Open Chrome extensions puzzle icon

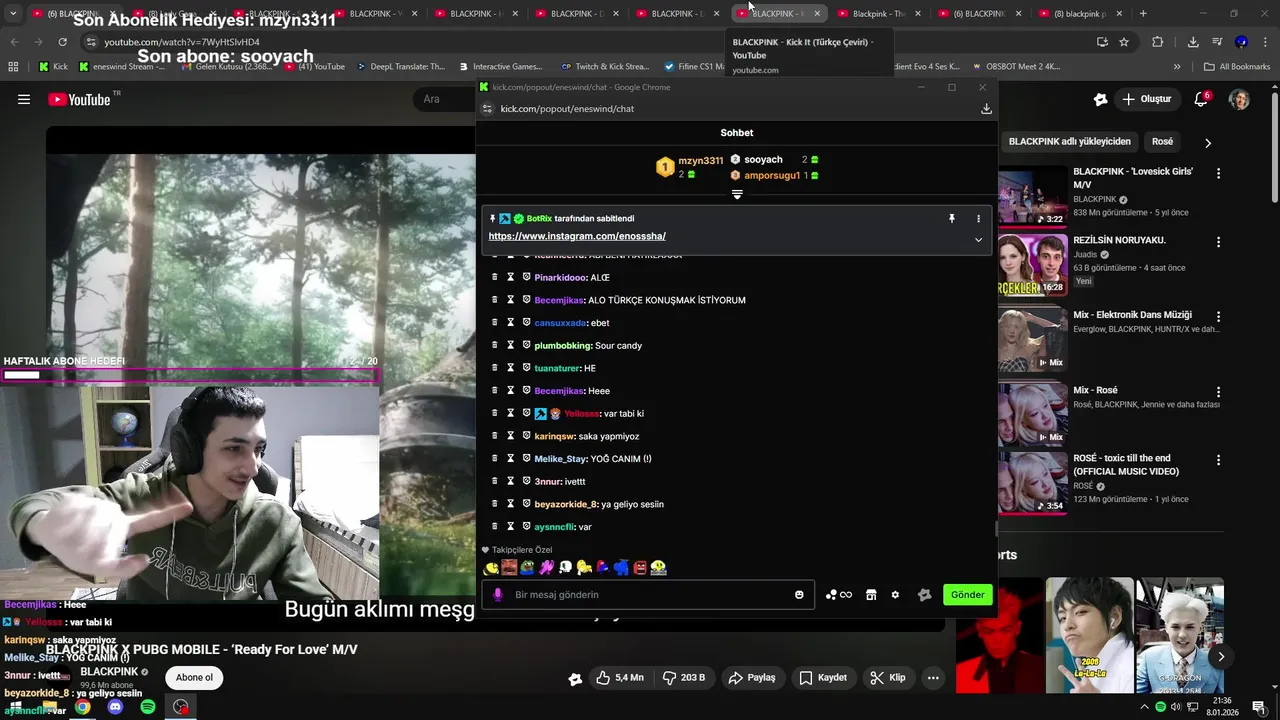tap(1158, 42)
